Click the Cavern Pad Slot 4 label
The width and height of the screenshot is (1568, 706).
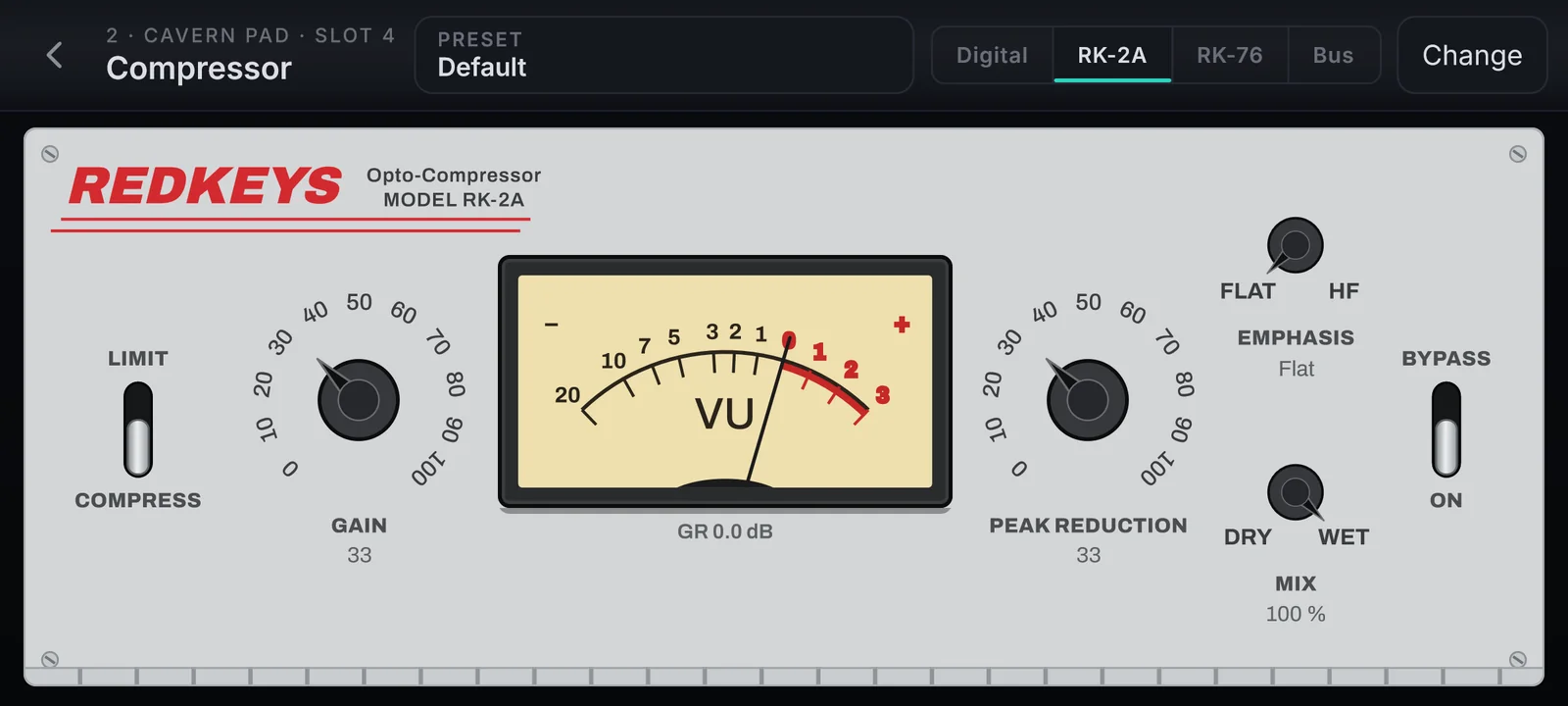pos(251,35)
